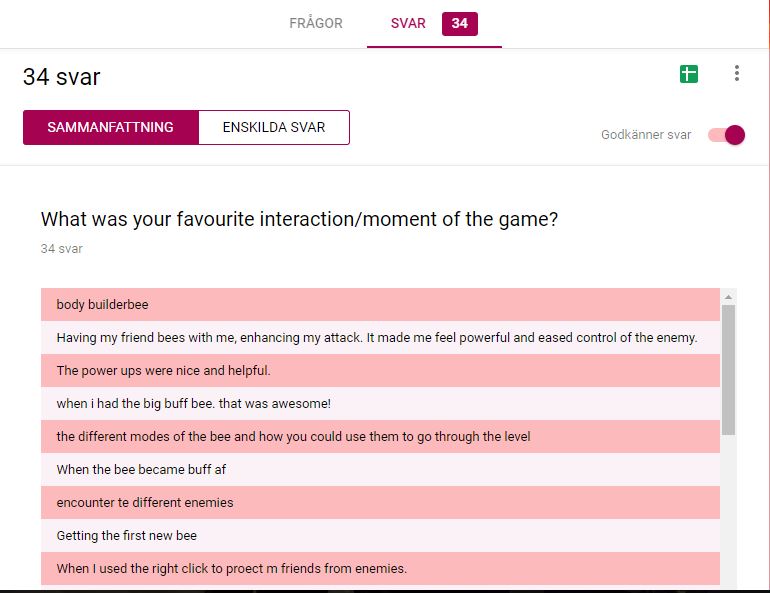770x593 pixels.
Task: Switch to the FRÅGOR tab
Action: (316, 24)
